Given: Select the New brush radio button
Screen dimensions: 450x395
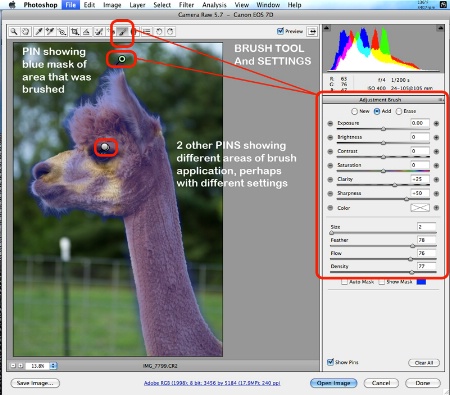Looking at the screenshot, I should click(x=354, y=111).
